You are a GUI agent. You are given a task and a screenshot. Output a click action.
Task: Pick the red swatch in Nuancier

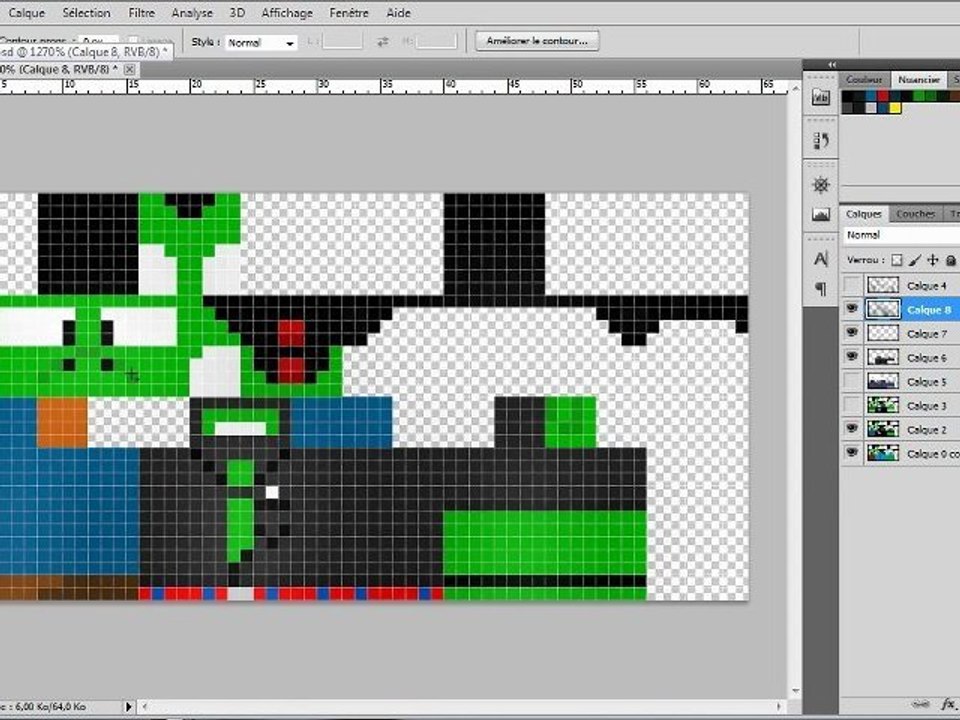(x=883, y=96)
